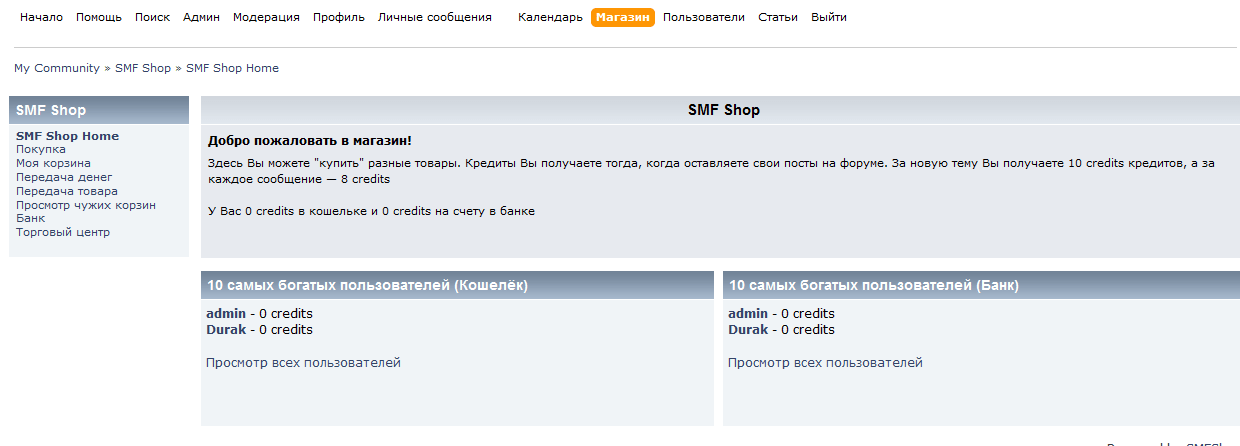Go to the Админ section
Image resolution: width=1240 pixels, height=446 pixels.
[x=201, y=17]
